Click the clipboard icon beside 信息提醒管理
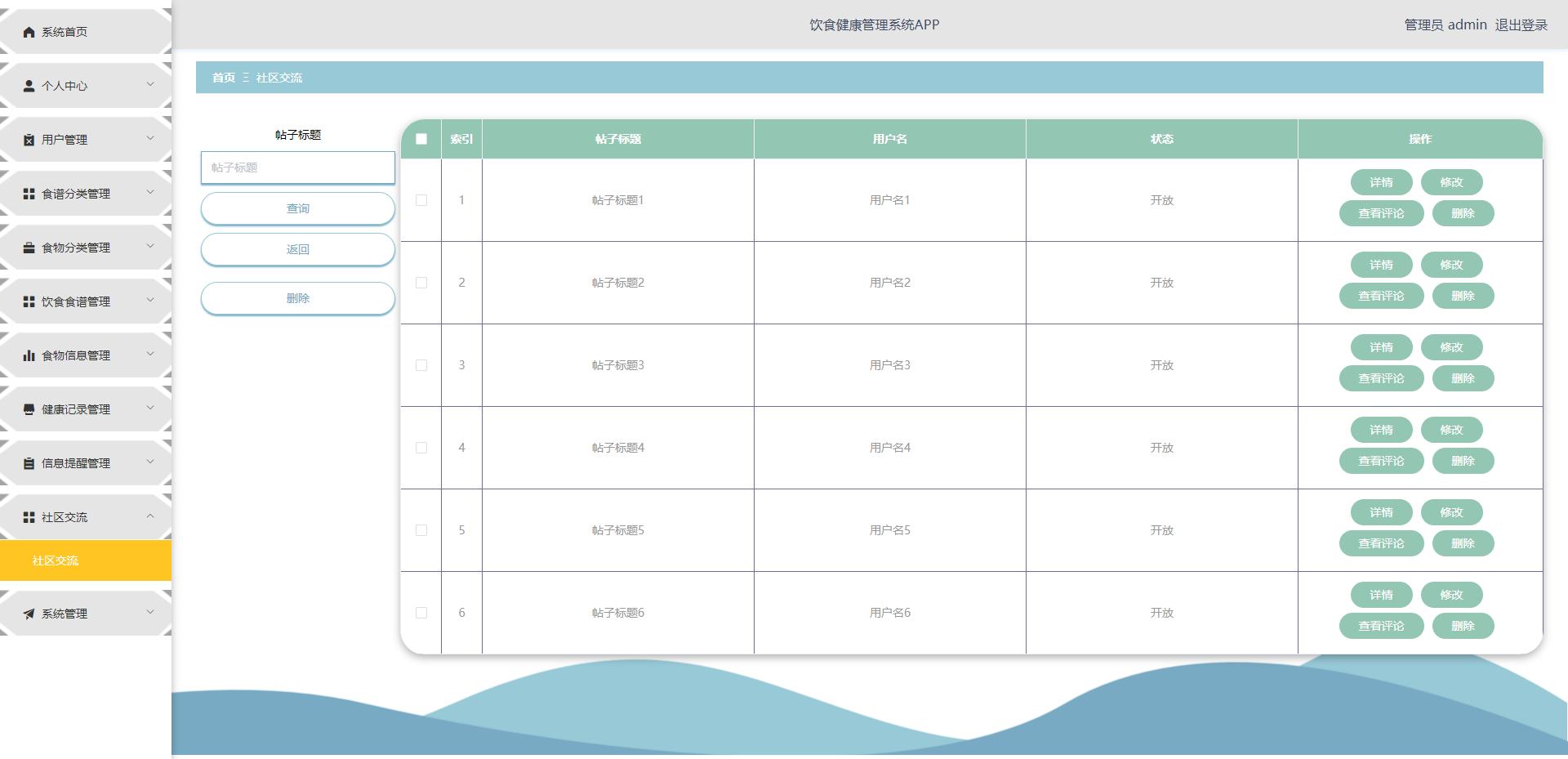Screen dimensions: 1568x759 click(29, 463)
